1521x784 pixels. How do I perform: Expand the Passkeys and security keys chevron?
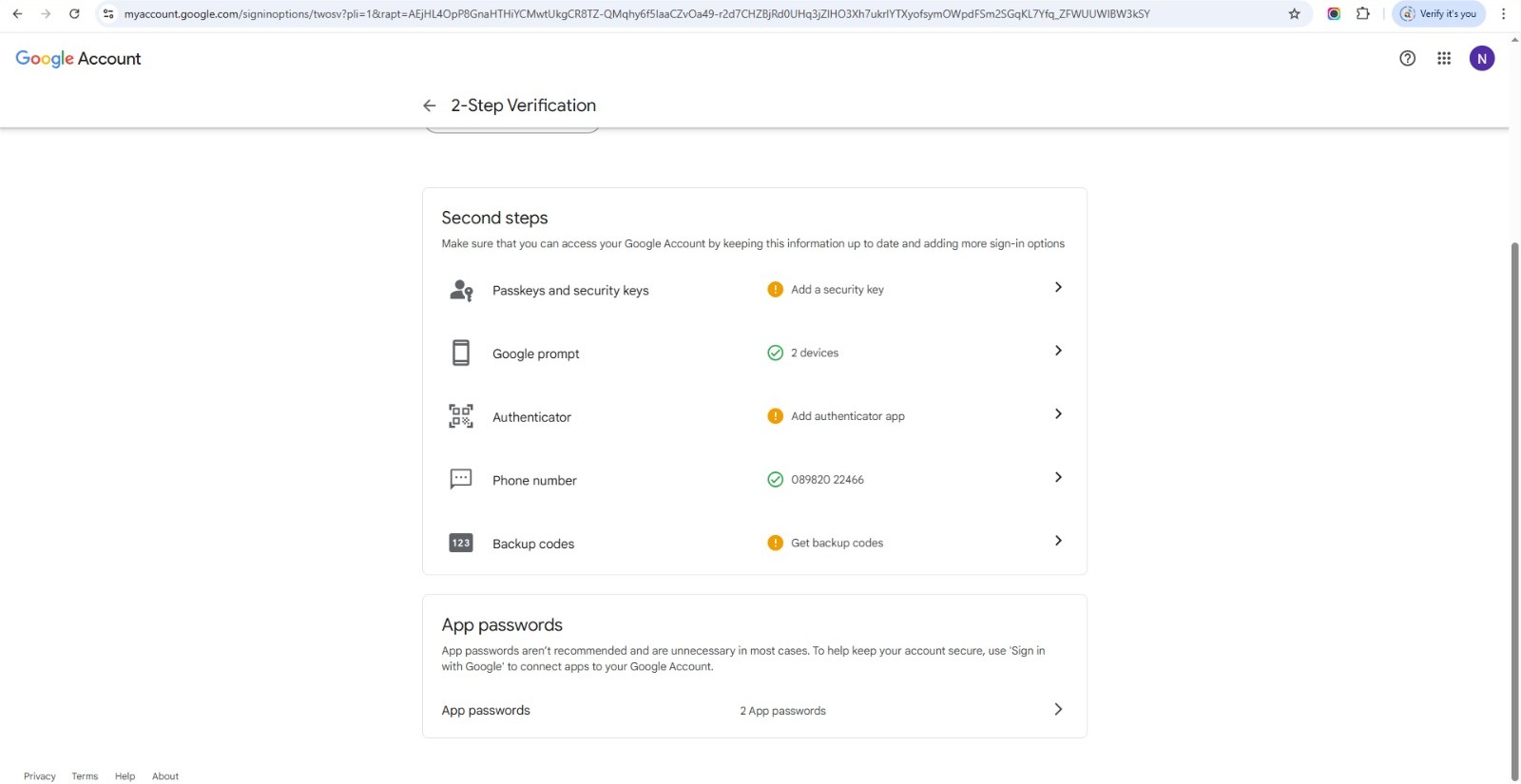pos(1058,287)
